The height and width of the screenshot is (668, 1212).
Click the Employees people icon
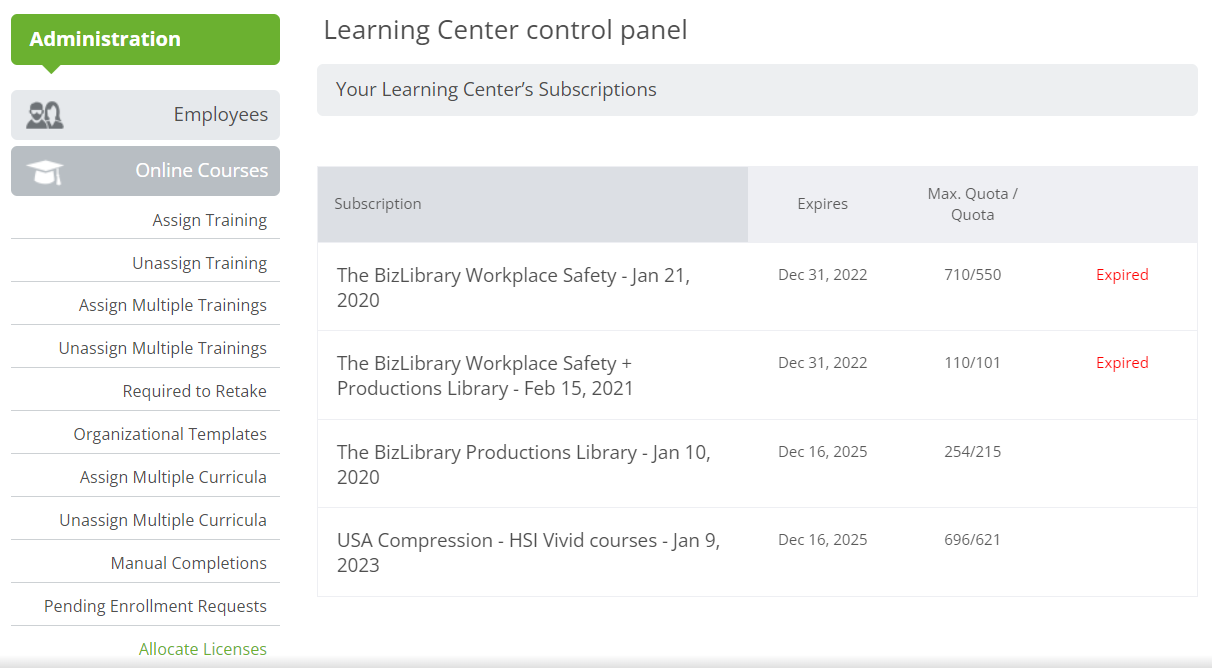click(45, 115)
